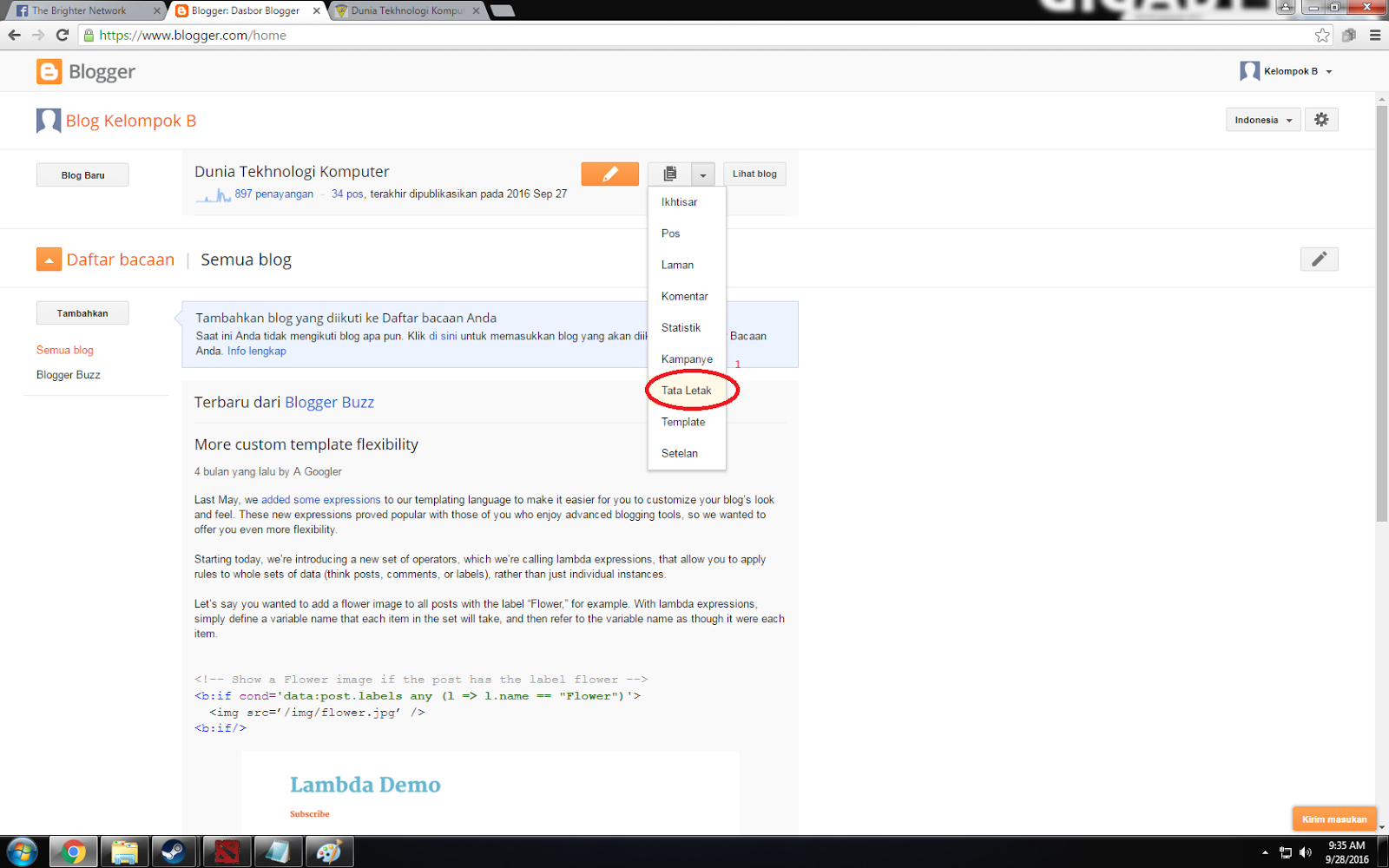Open File Explorer from the taskbar
1389x868 pixels.
[x=124, y=852]
